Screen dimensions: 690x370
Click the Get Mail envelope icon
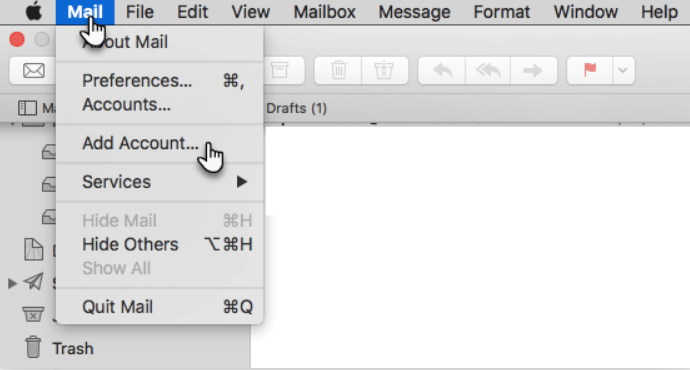coord(33,70)
